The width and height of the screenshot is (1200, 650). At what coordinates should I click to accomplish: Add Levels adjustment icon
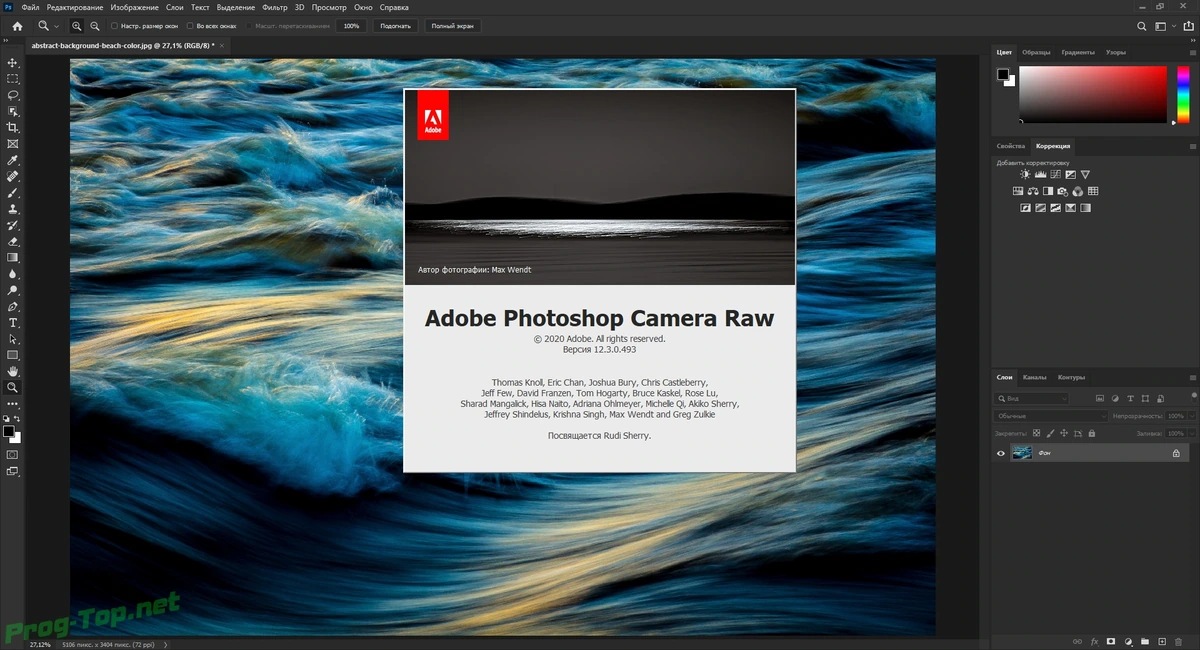click(1040, 175)
